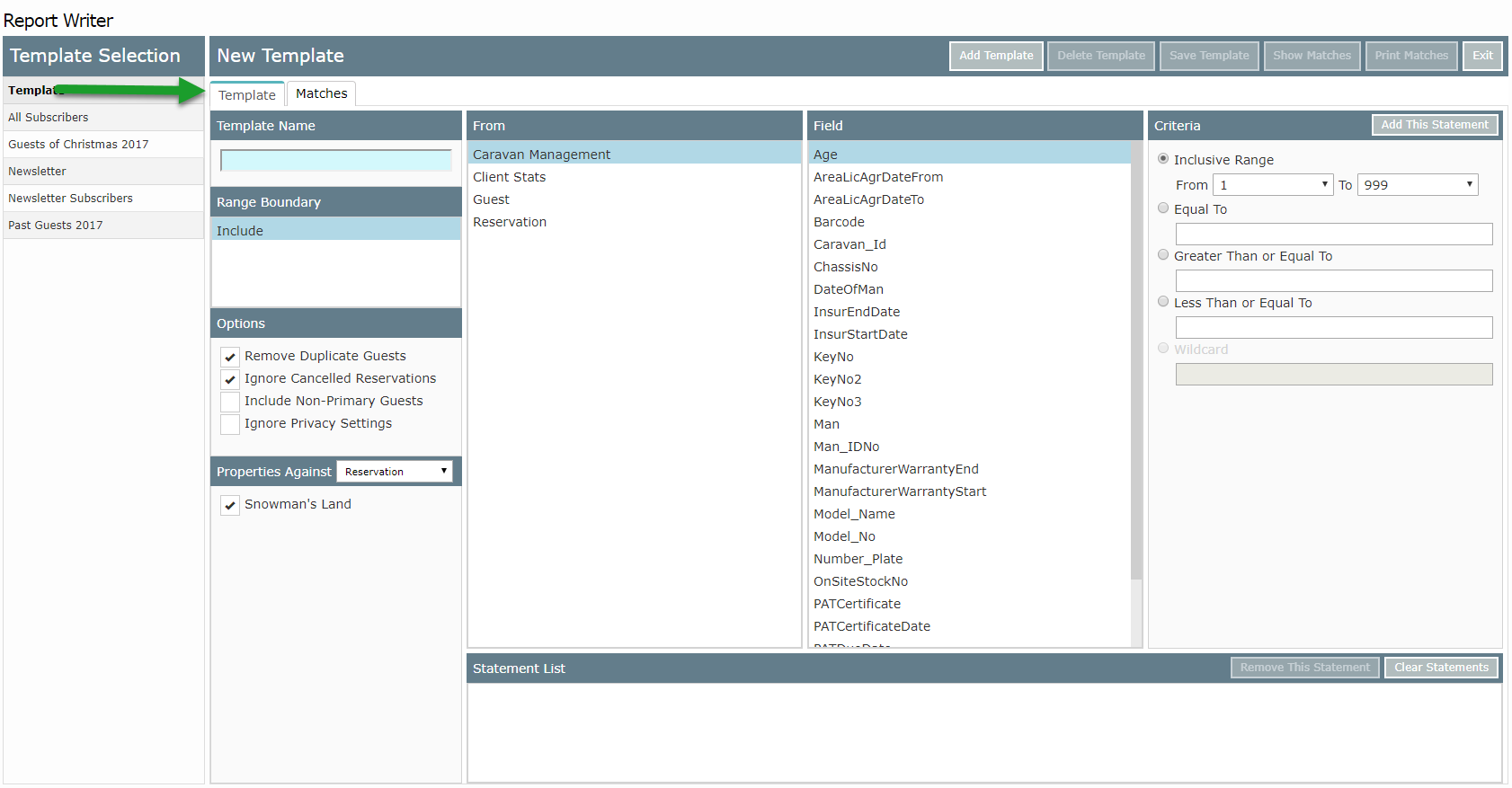The height and width of the screenshot is (788, 1512).
Task: Select Model_No field
Action: point(969,536)
